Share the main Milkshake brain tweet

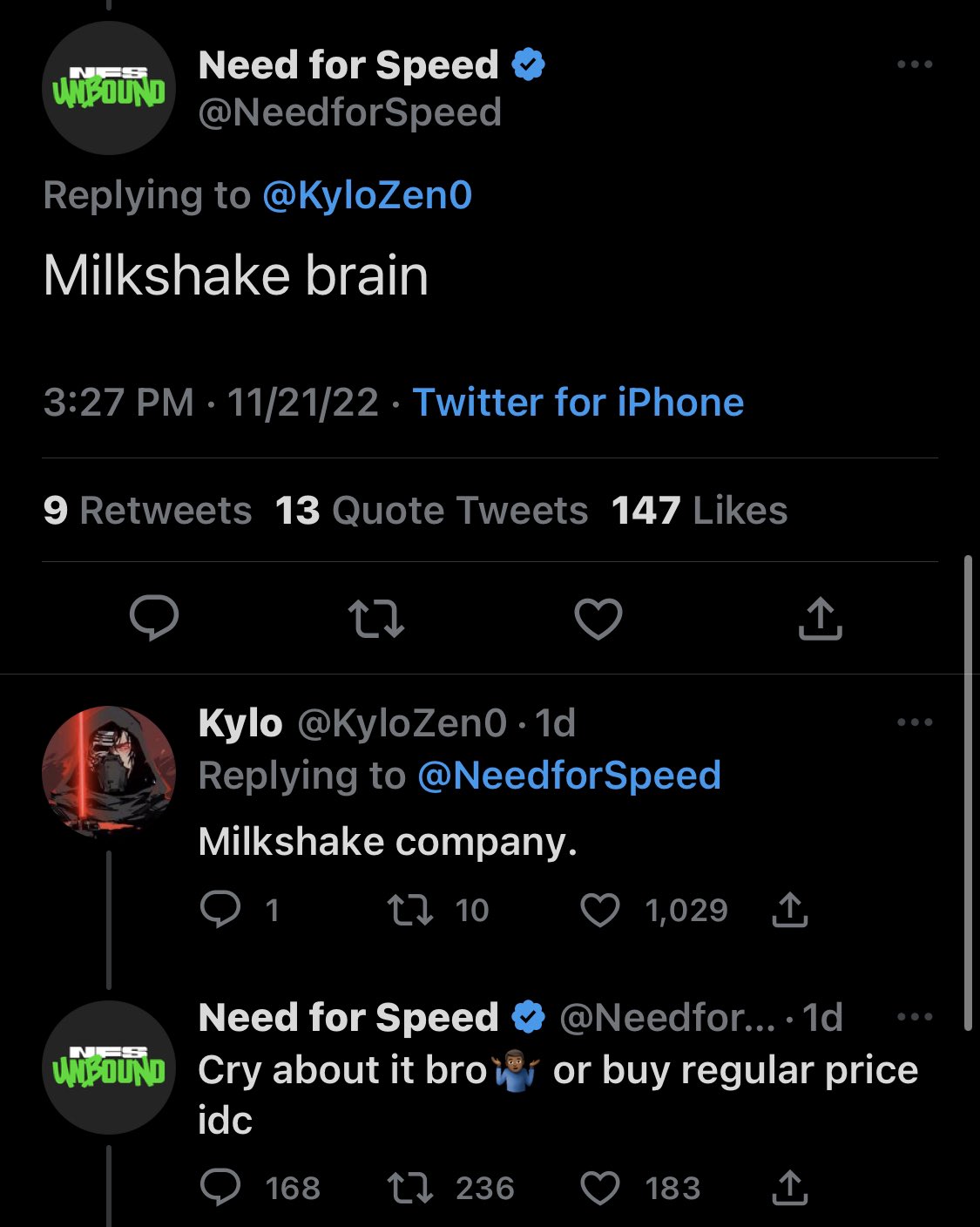(820, 618)
